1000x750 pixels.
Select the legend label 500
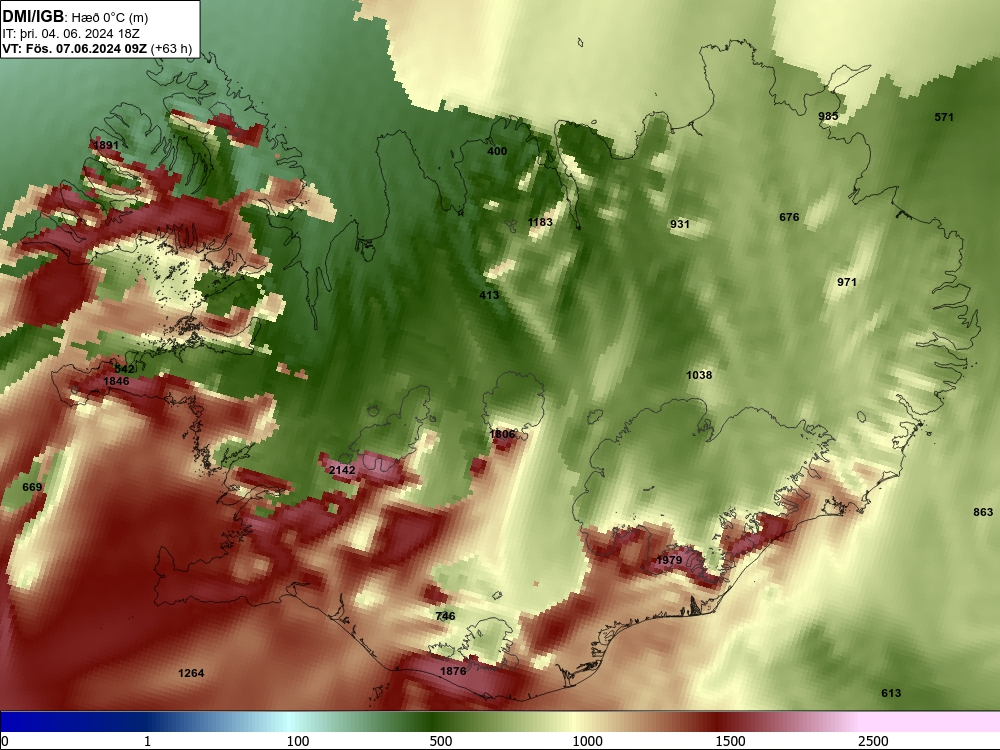pos(441,741)
